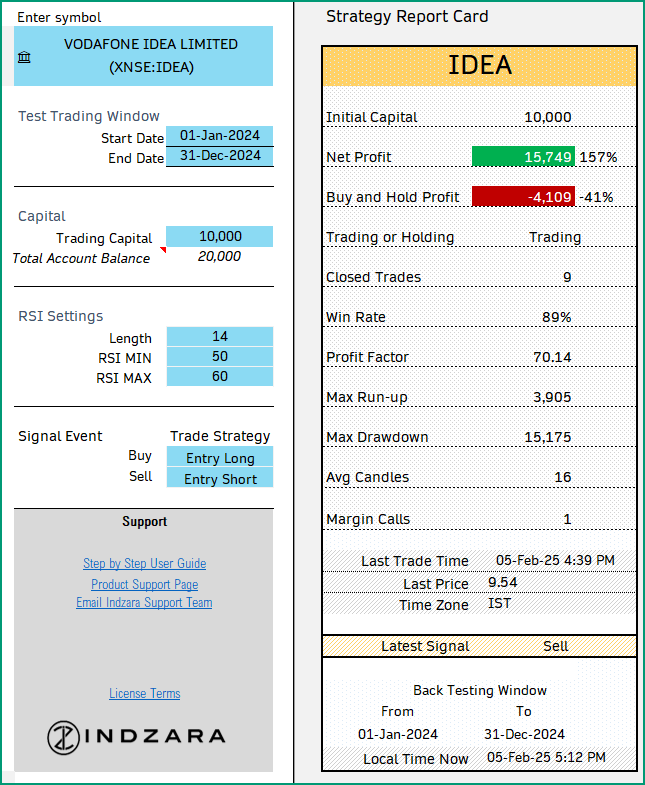Screen dimensions: 645x785
Task: Select Back Testing From date 01-Jan-2024
Action: 398,734
